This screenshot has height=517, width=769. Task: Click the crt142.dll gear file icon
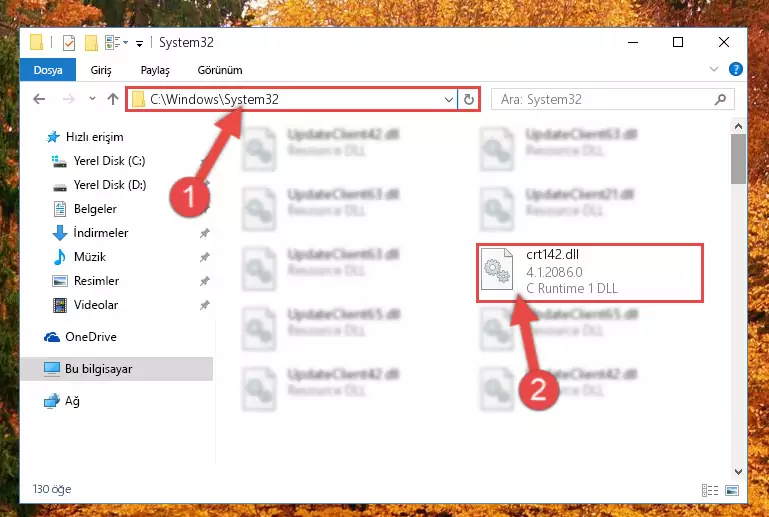497,269
